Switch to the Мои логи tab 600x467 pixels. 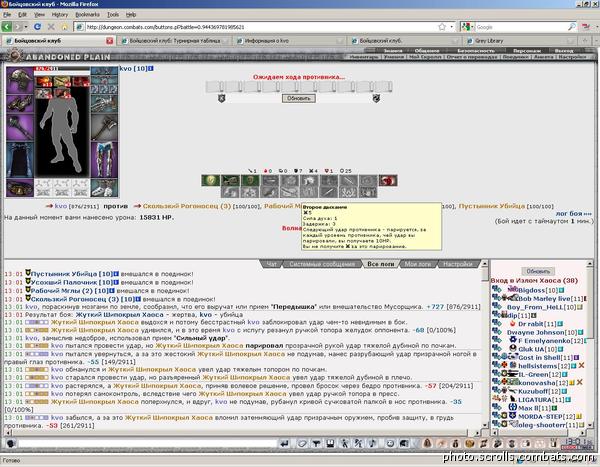click(417, 264)
